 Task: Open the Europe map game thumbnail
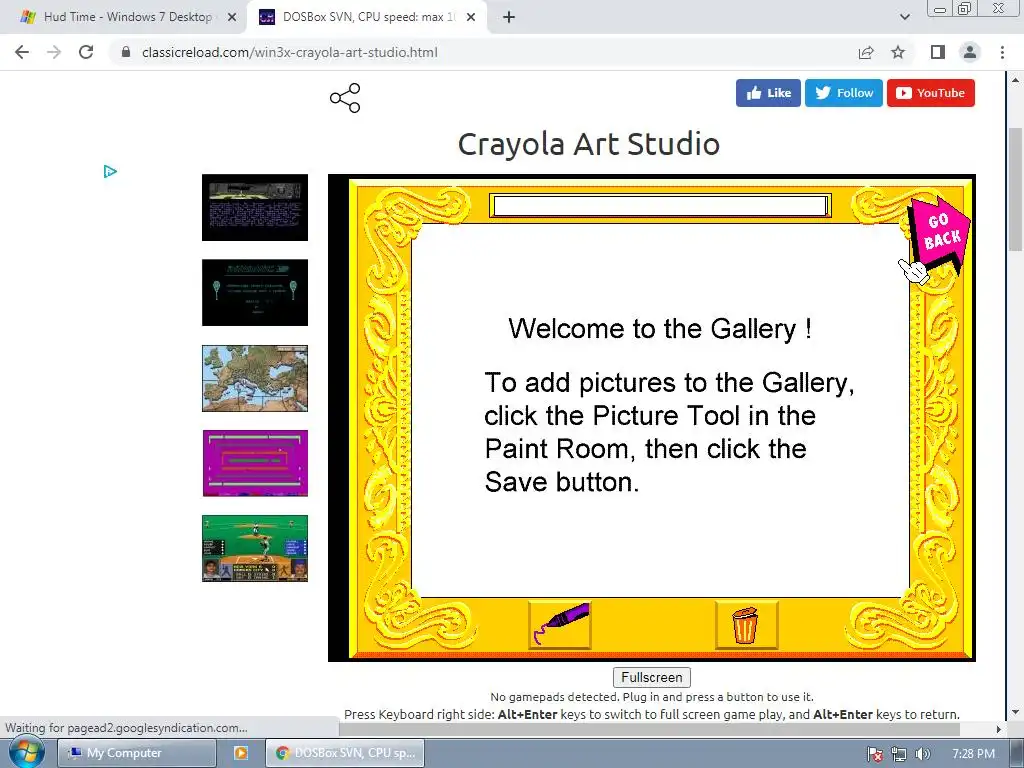[255, 378]
